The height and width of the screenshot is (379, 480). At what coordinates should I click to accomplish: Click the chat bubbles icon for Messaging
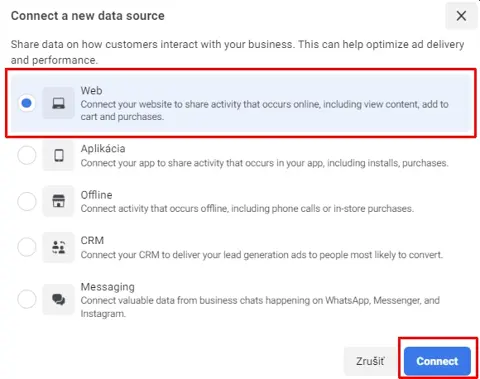click(58, 299)
